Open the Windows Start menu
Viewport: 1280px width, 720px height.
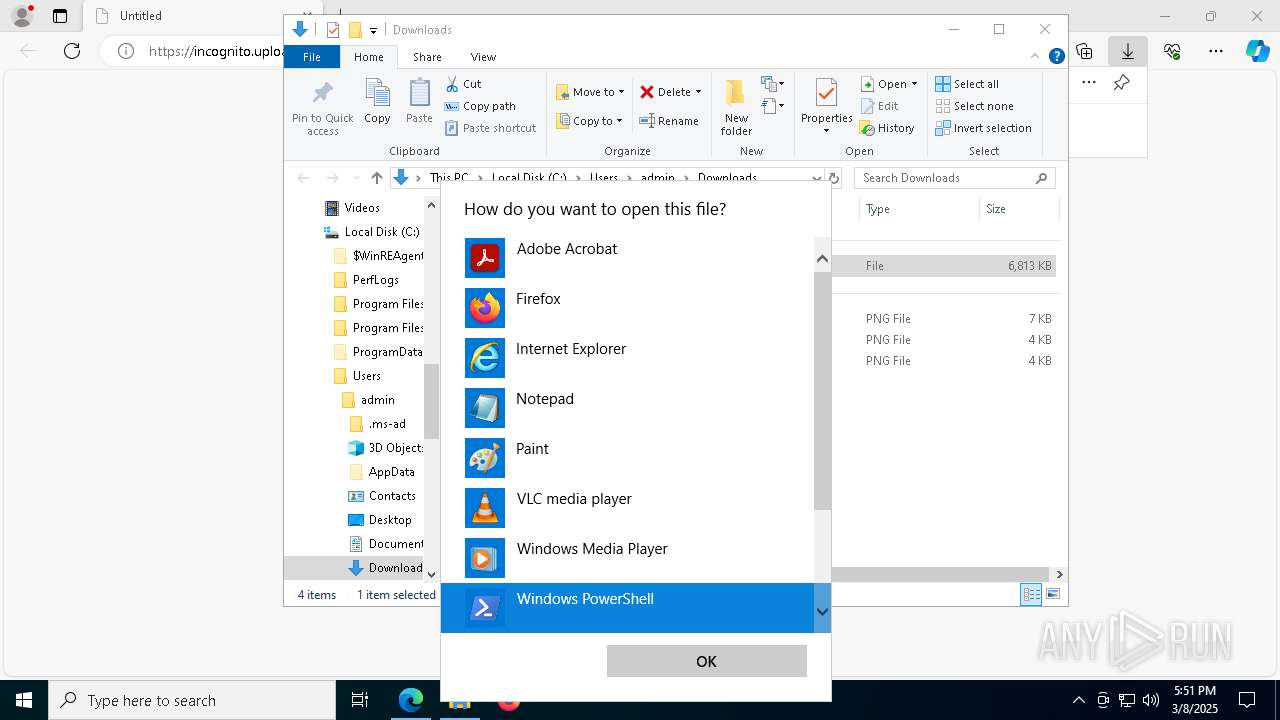(x=24, y=700)
